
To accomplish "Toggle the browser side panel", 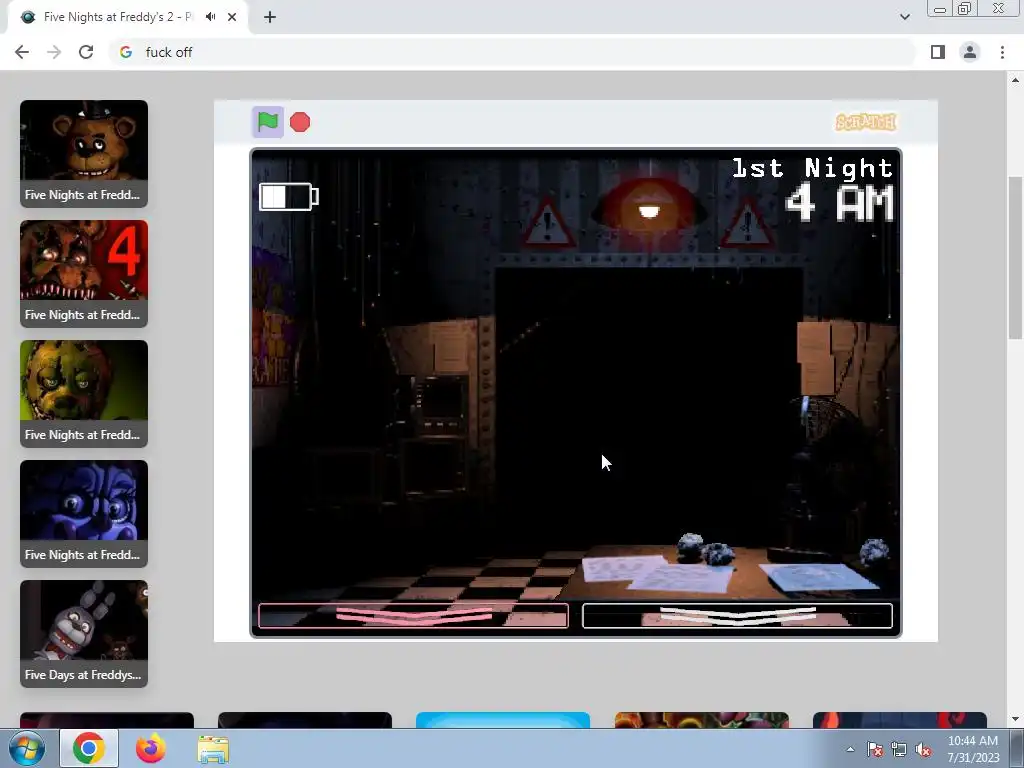I will coord(938,52).
